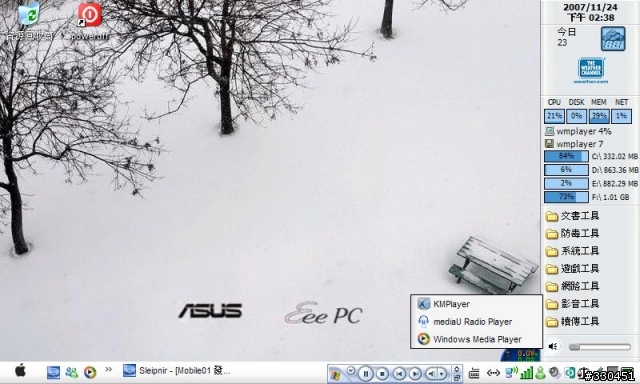This screenshot has height=384, width=640.
Task: Click the F:\ drive 73% usage bar
Action: point(566,197)
